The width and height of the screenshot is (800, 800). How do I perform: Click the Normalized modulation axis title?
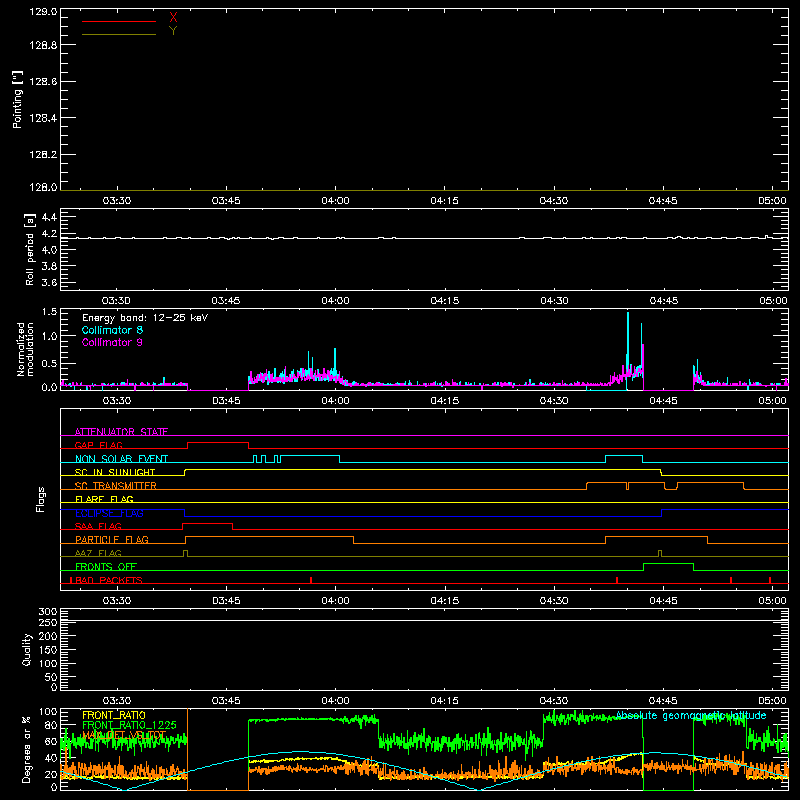(x=25, y=349)
